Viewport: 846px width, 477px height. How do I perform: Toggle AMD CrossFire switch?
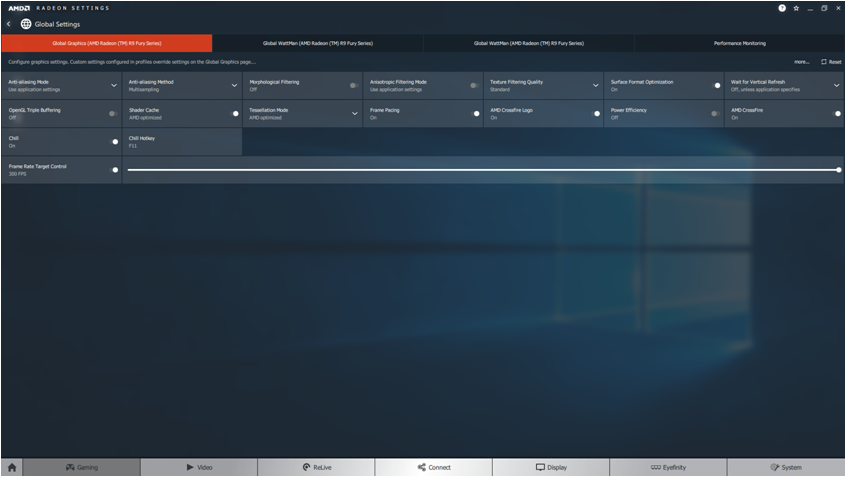(x=836, y=113)
